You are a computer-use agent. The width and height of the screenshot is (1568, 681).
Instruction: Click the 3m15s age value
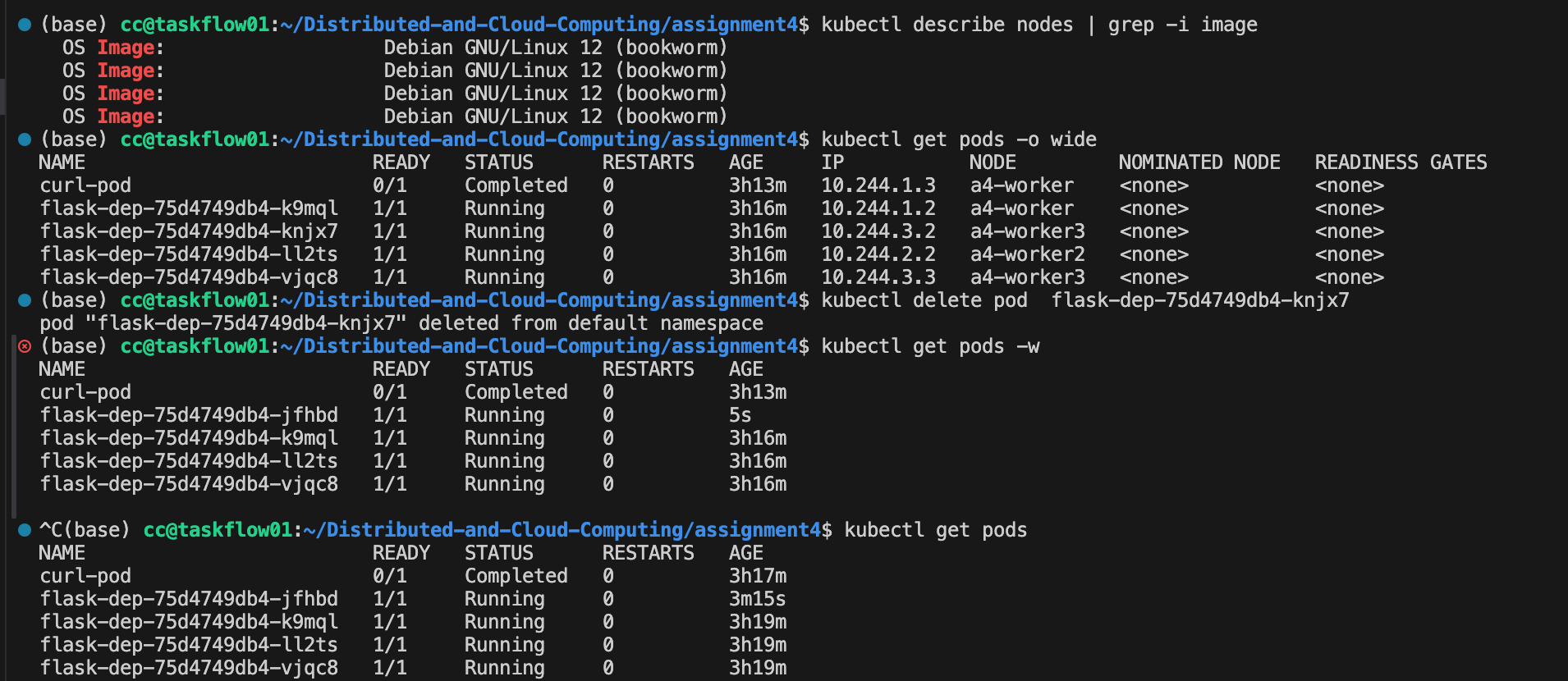point(757,599)
